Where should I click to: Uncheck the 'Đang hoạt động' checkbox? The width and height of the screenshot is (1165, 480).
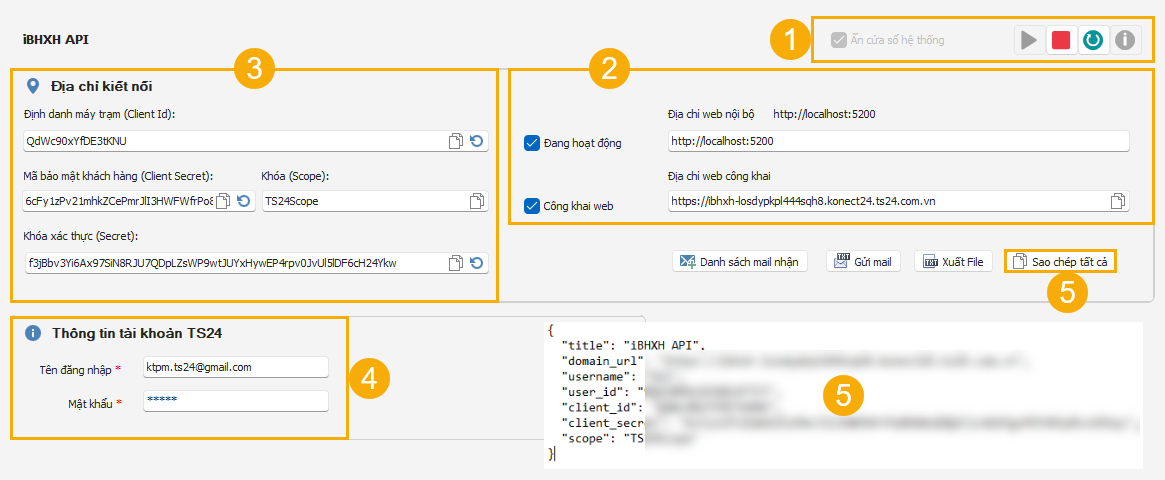(x=531, y=143)
